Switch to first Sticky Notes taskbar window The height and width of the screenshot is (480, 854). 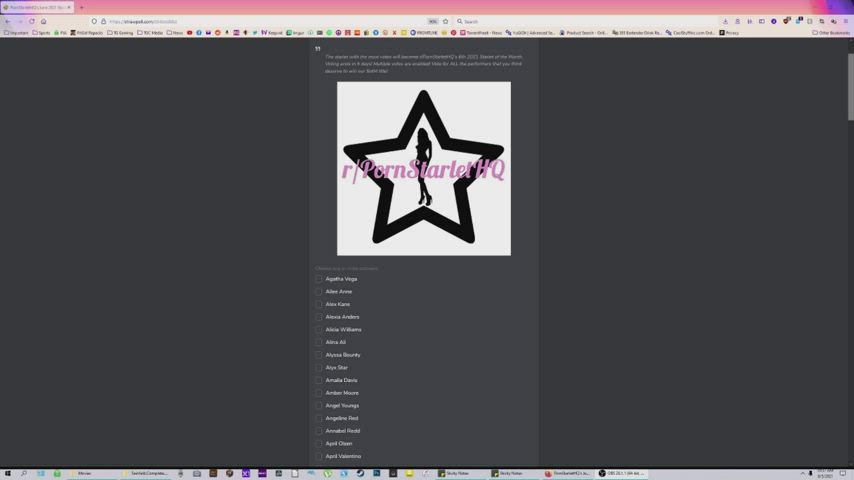pos(460,473)
